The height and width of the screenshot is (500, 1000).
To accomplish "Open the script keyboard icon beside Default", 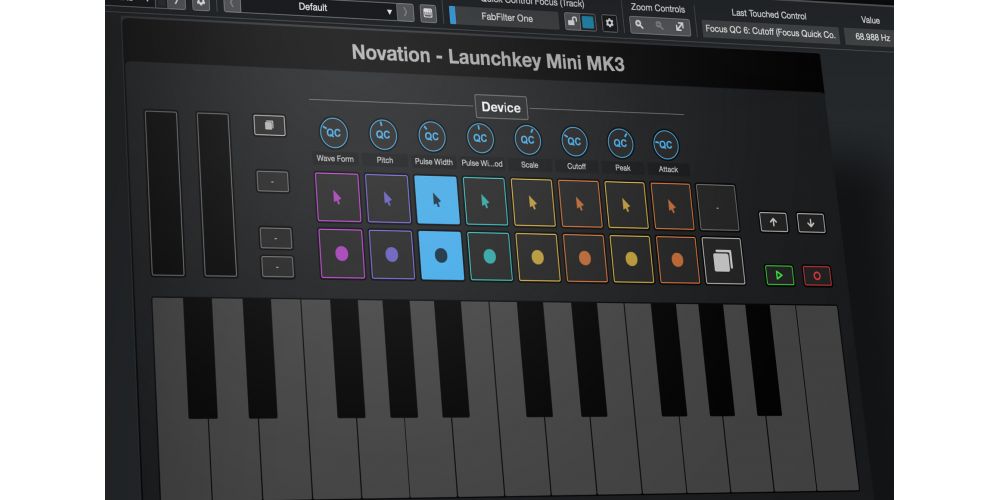I will pyautogui.click(x=429, y=13).
